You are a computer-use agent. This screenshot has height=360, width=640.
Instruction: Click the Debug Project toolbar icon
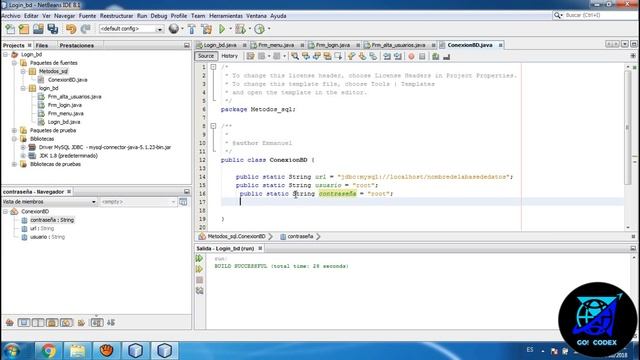point(240,29)
